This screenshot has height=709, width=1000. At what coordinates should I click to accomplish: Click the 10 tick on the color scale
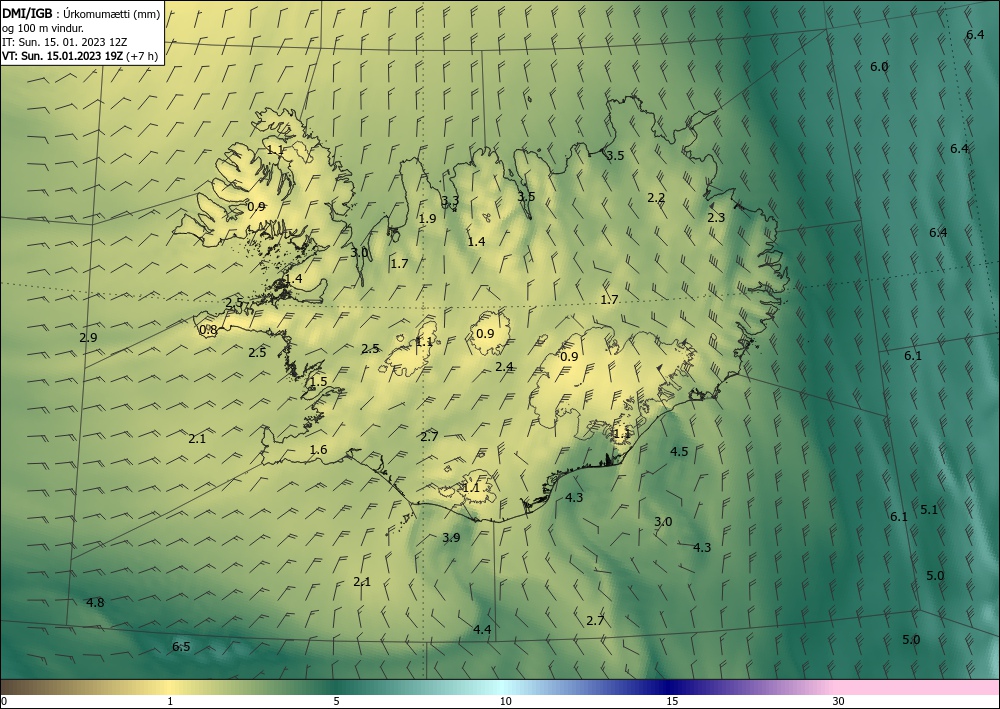[x=506, y=702]
